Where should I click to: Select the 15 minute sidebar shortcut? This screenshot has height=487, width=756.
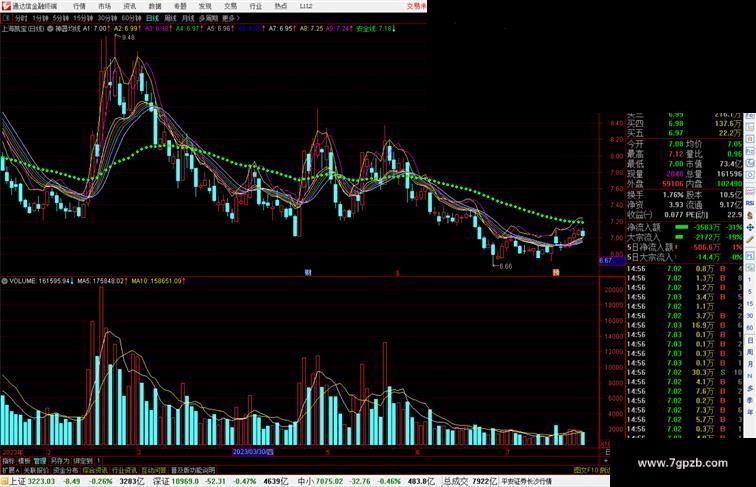pyautogui.click(x=750, y=304)
